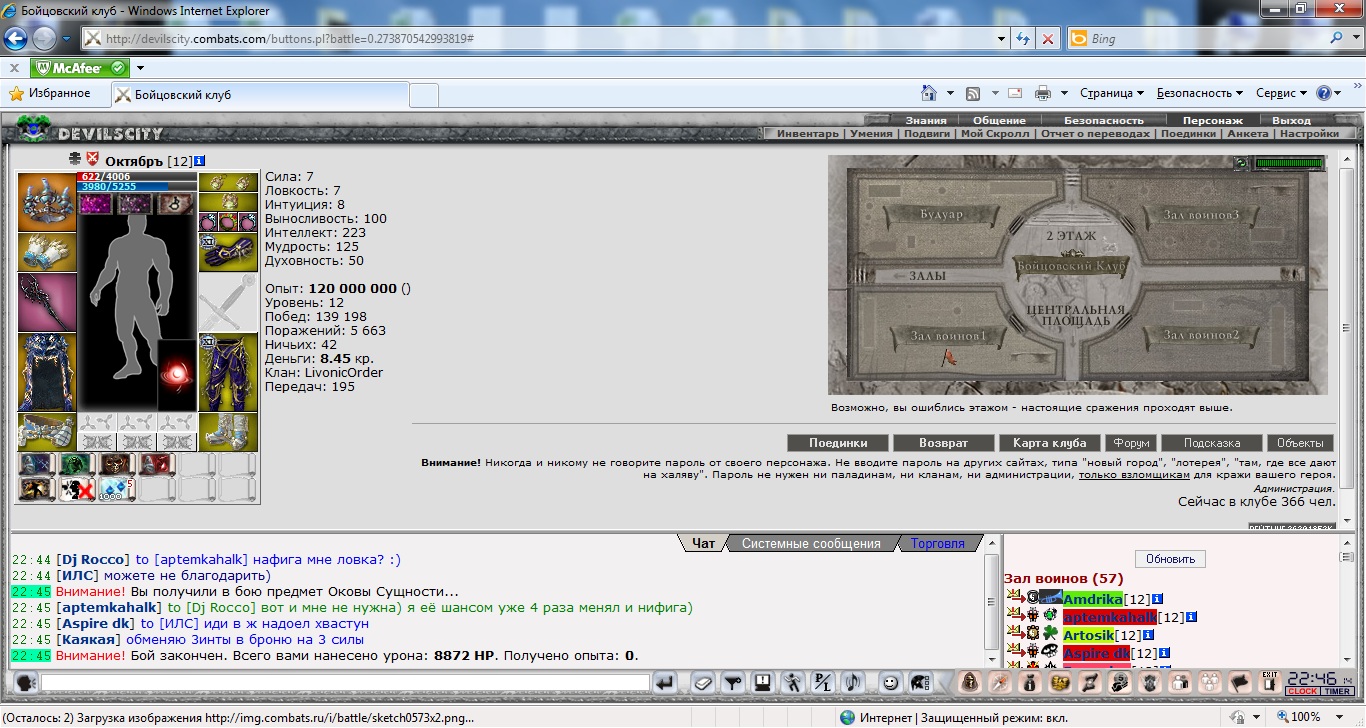Use the skull scroll in quick slots
The height and width of the screenshot is (728, 1366).
point(117,464)
